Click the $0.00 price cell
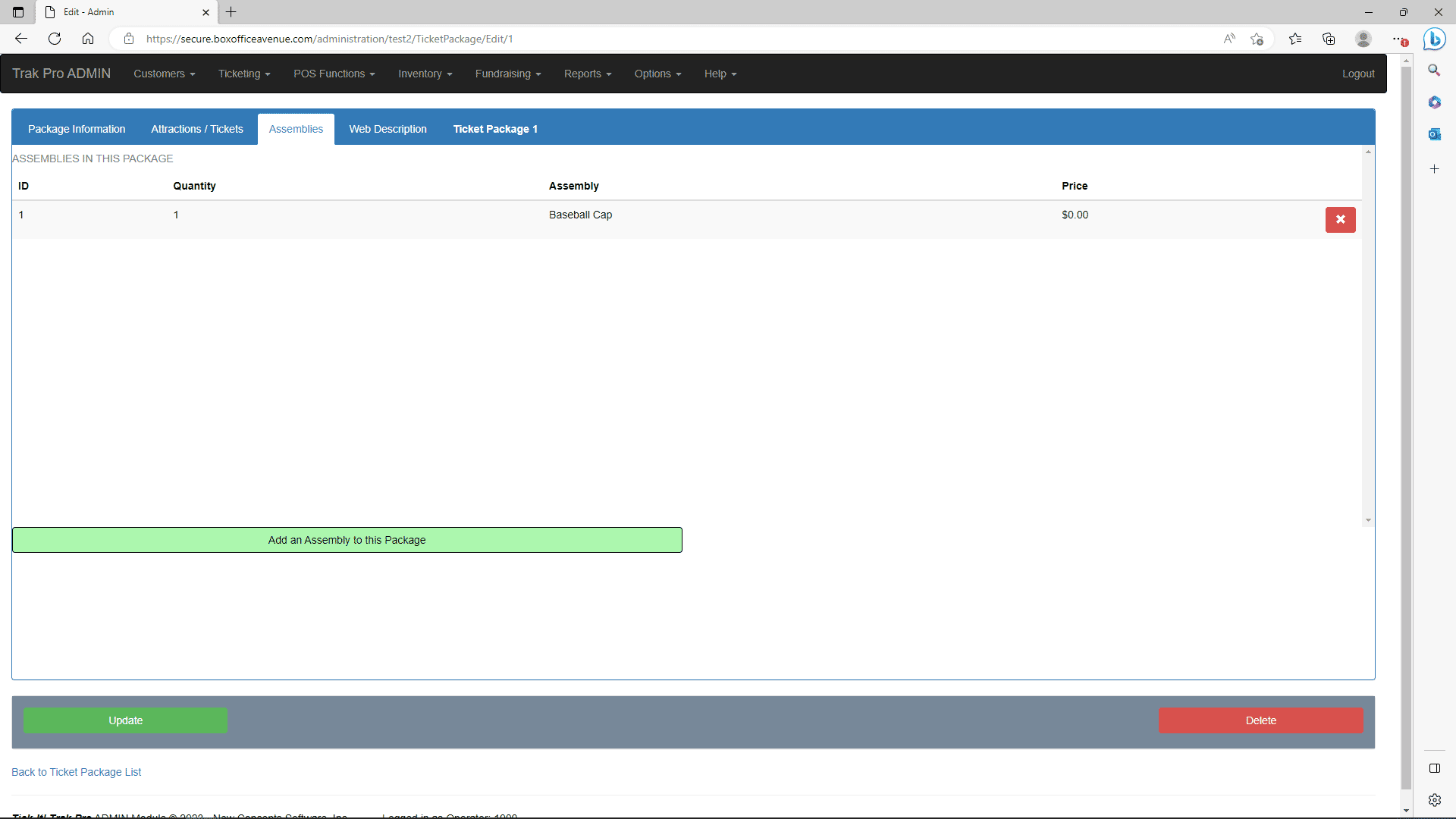This screenshot has height=819, width=1456. (x=1075, y=215)
